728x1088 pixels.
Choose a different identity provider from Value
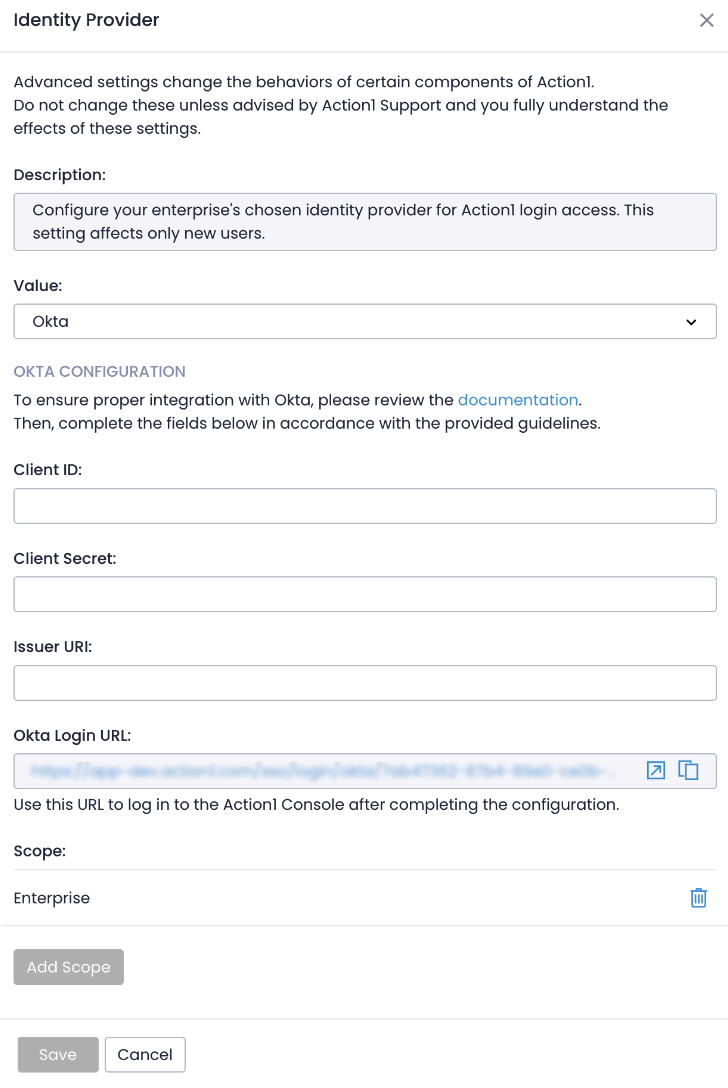pos(365,321)
